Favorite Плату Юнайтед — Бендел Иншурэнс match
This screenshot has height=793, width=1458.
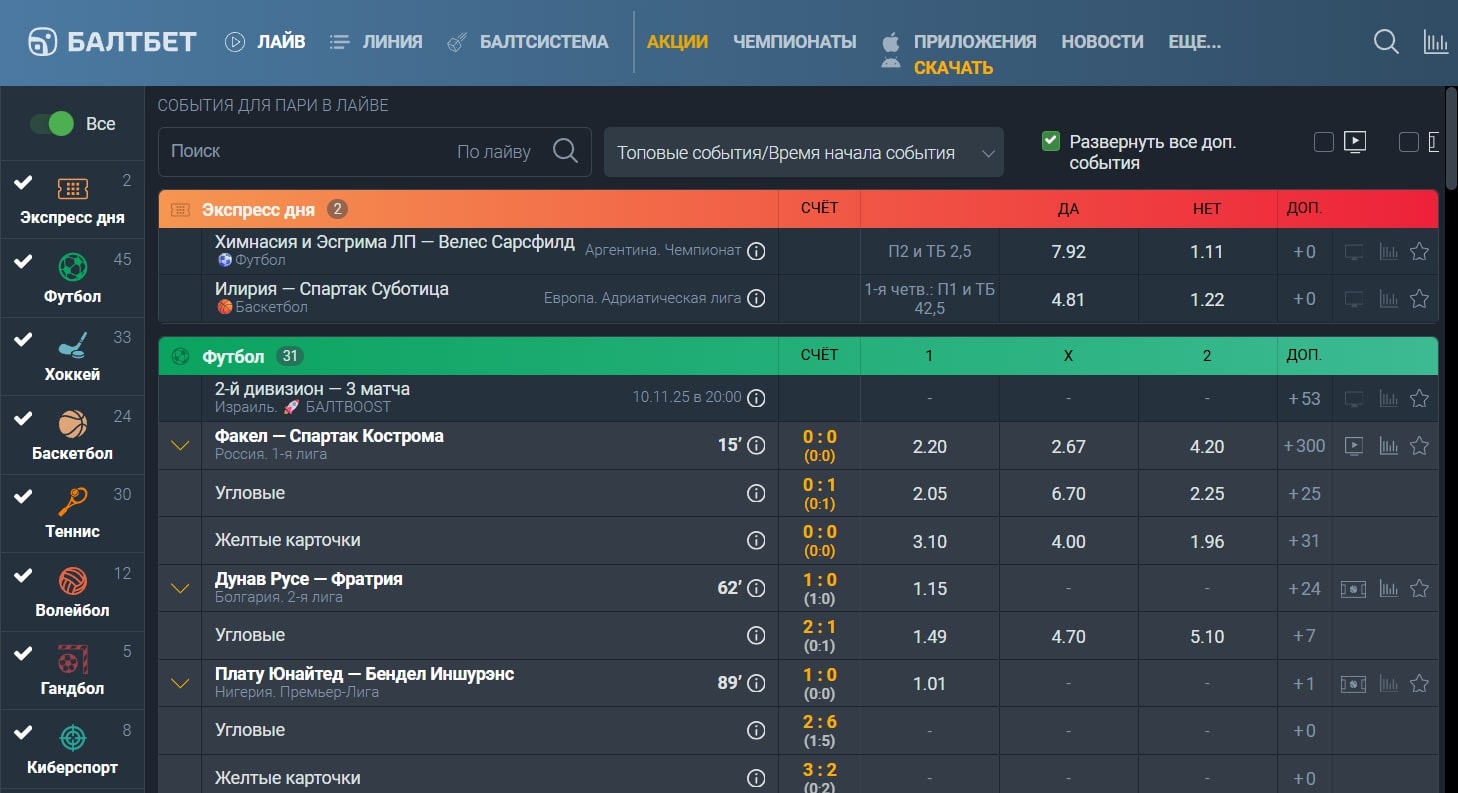coord(1418,684)
